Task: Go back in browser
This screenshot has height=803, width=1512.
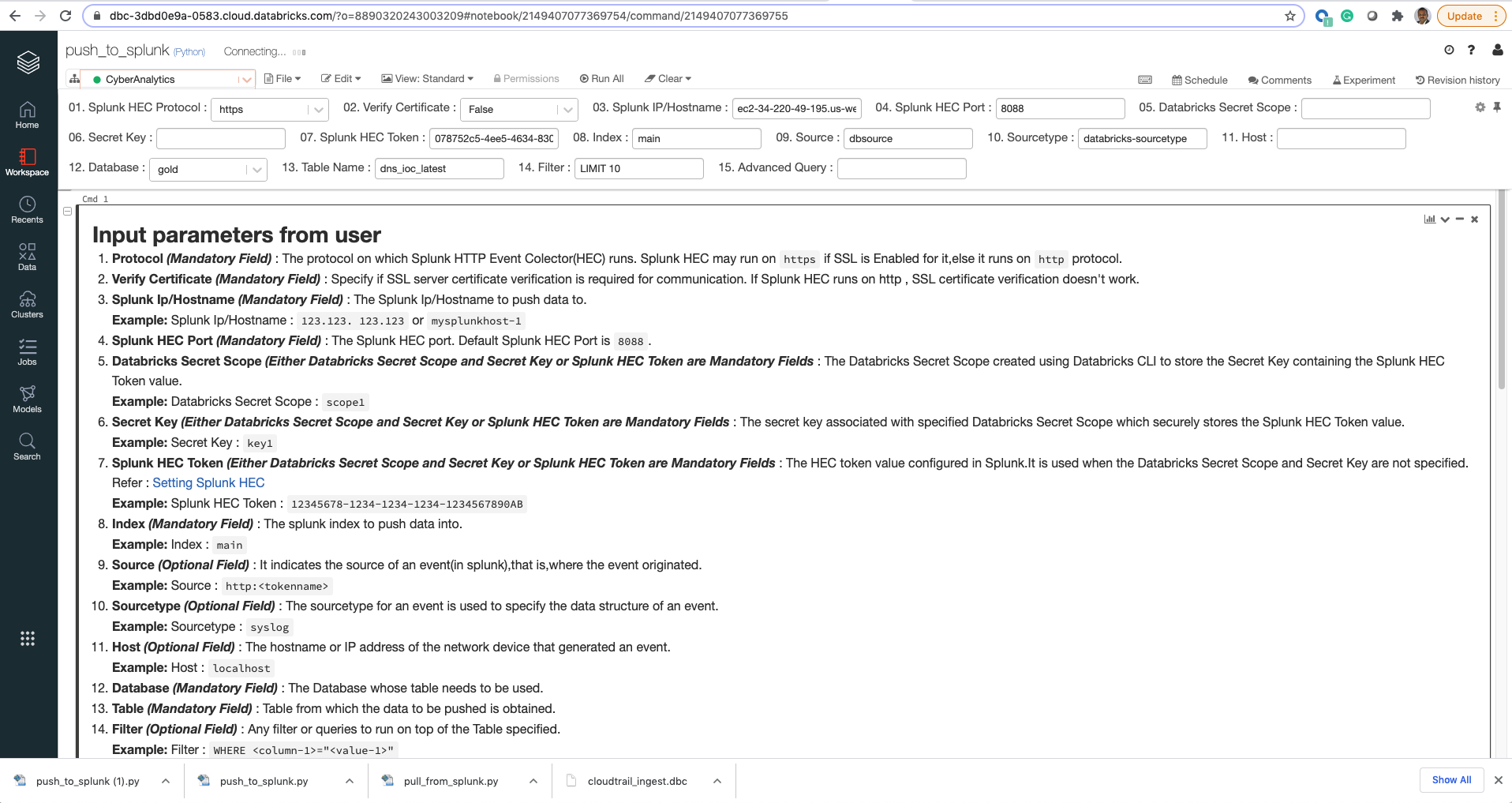Action: [15, 16]
